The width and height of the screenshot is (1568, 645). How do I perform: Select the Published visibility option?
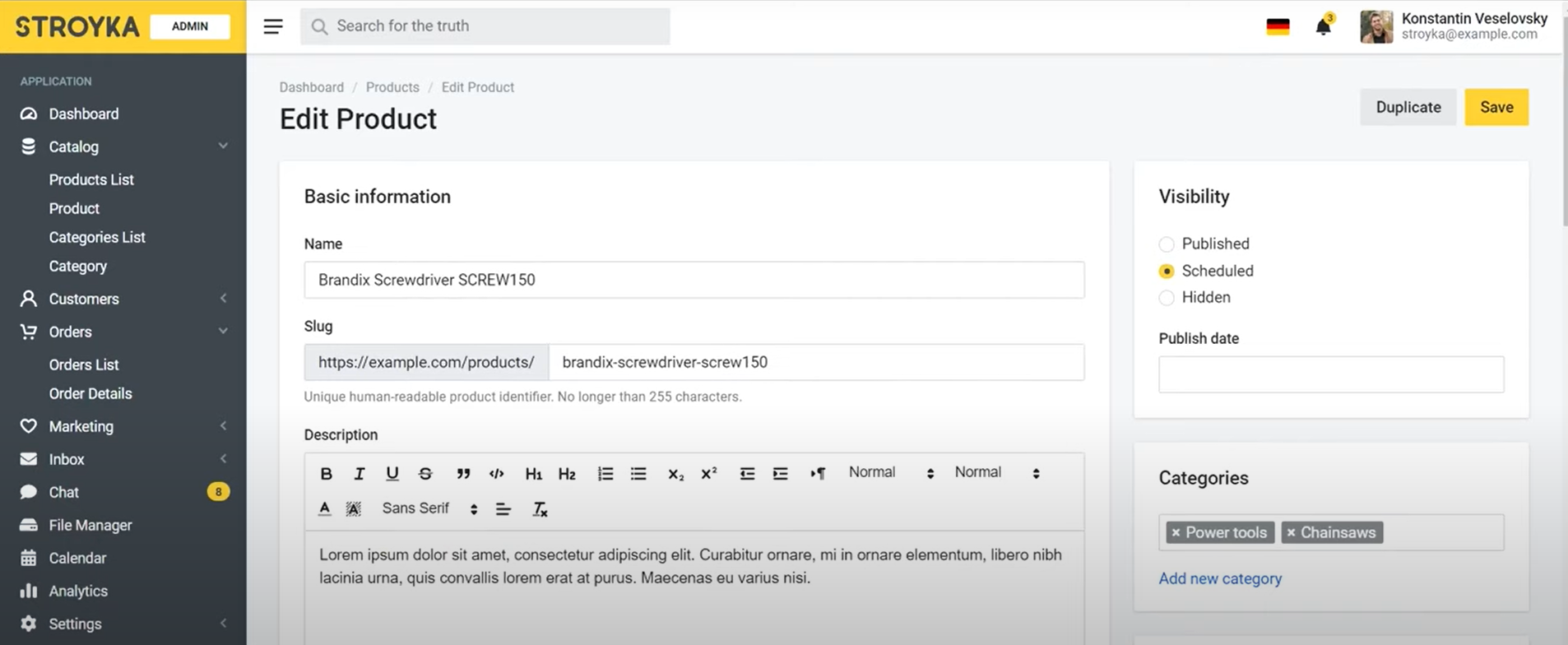[1167, 244]
